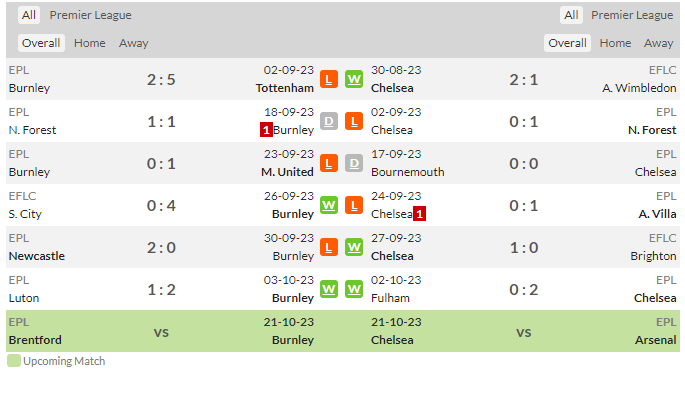Screen dimensions: 685x393
Task: Click the green Upcoming Match legend swatch
Action: point(14,361)
